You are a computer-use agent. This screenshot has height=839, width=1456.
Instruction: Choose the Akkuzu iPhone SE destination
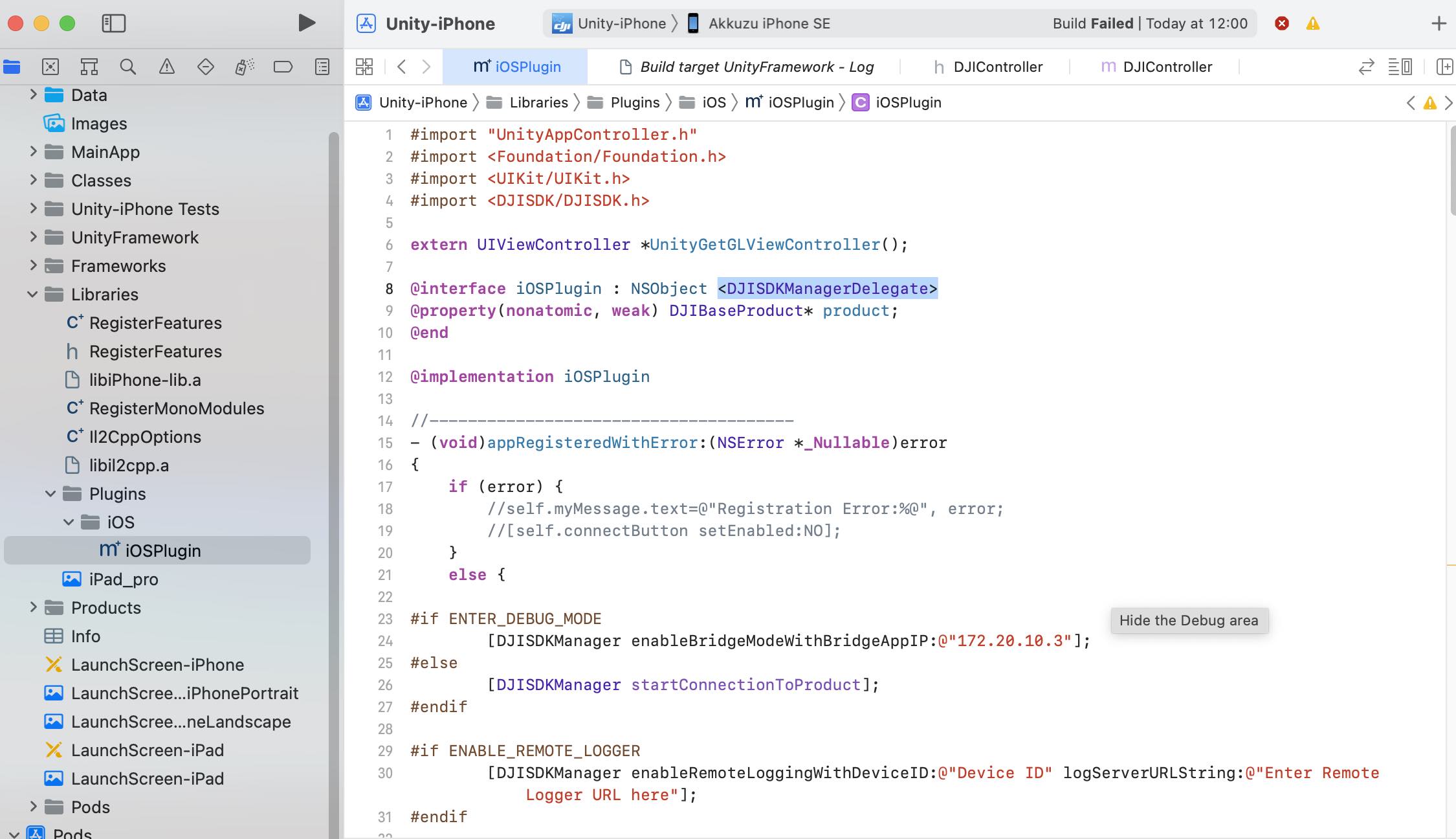(758, 23)
